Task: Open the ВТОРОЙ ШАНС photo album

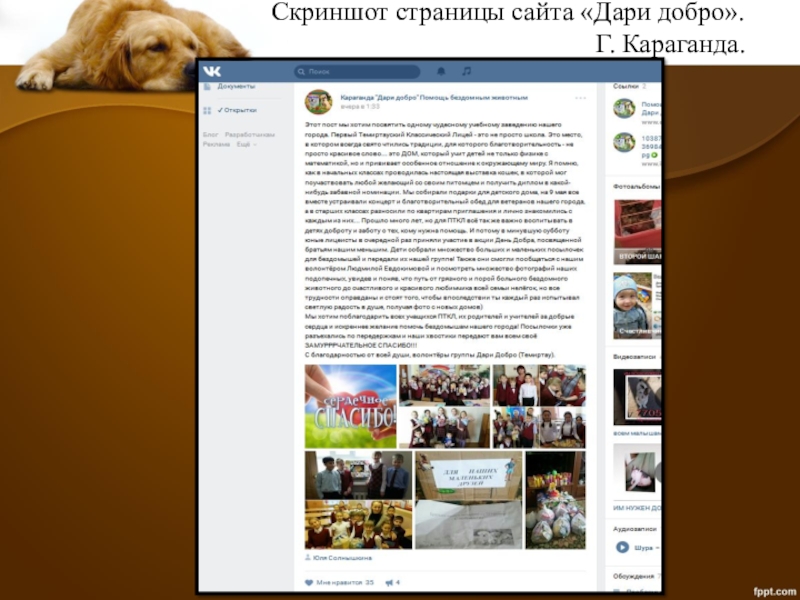Action: [x=637, y=232]
